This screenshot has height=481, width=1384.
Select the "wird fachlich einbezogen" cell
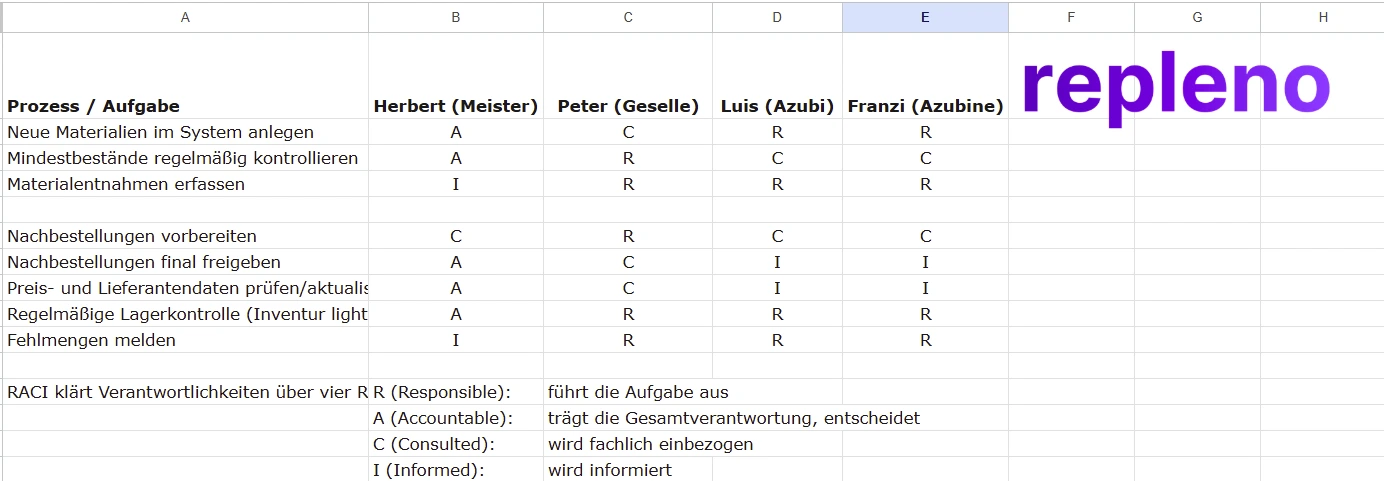(x=650, y=444)
